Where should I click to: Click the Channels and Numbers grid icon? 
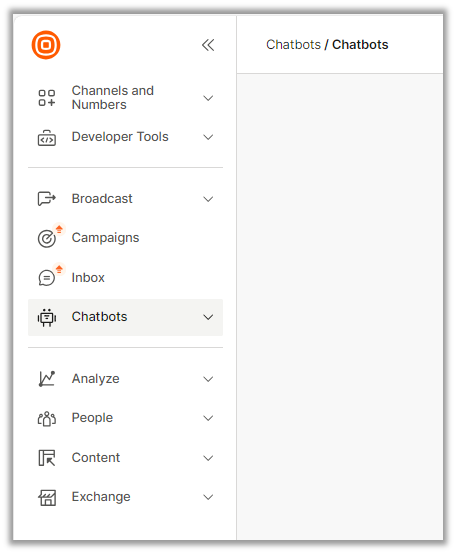[47, 98]
